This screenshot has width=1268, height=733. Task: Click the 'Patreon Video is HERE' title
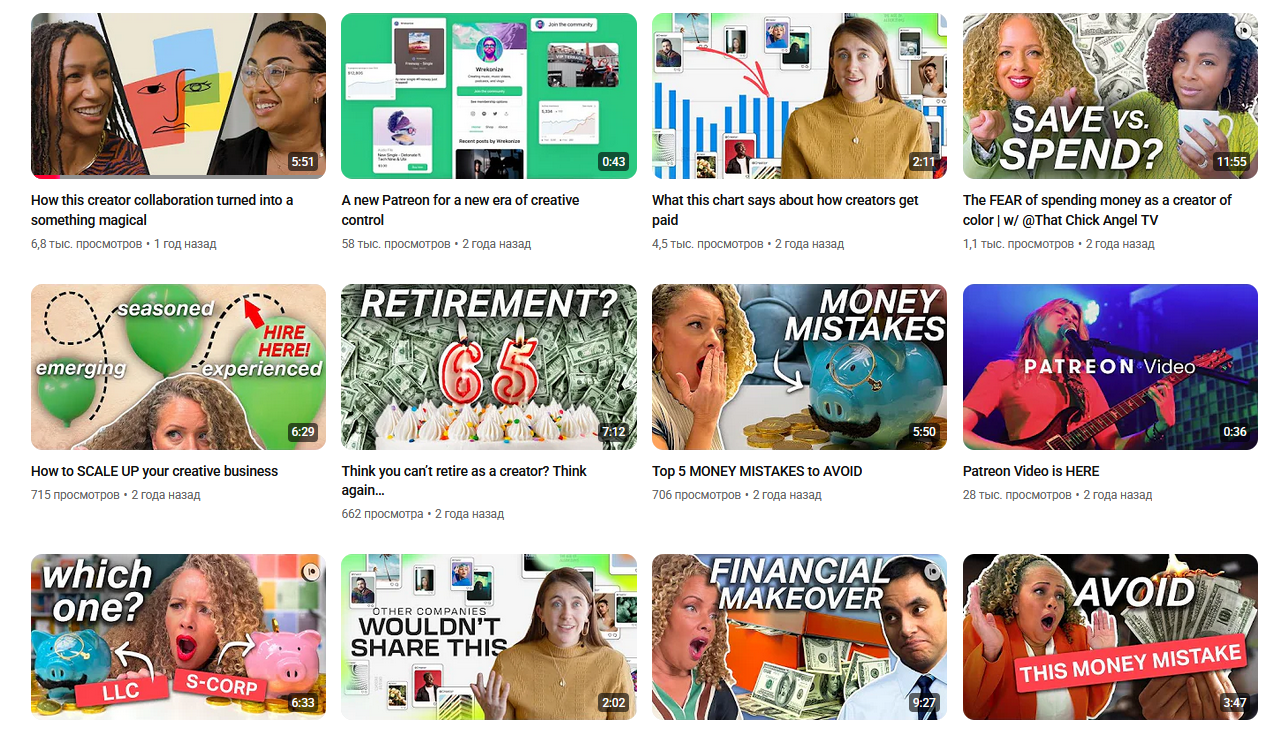click(x=1031, y=471)
